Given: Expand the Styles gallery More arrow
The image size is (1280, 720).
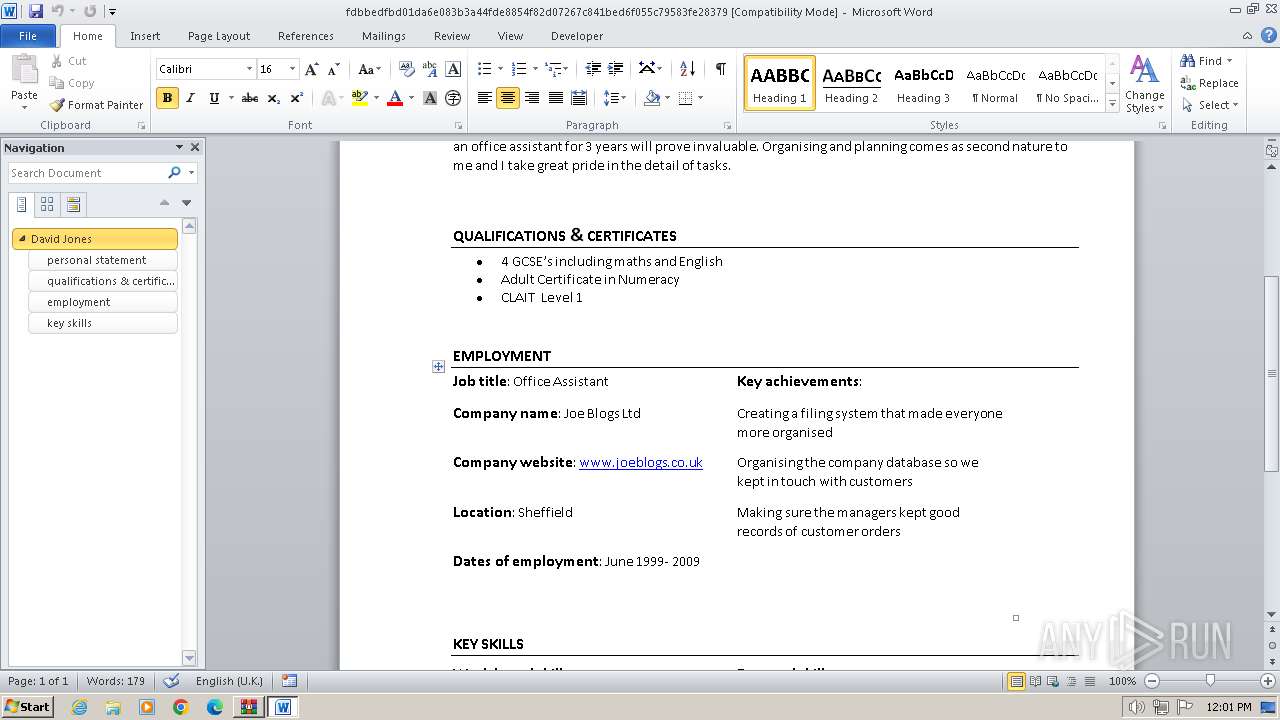Looking at the screenshot, I should pos(1113,102).
